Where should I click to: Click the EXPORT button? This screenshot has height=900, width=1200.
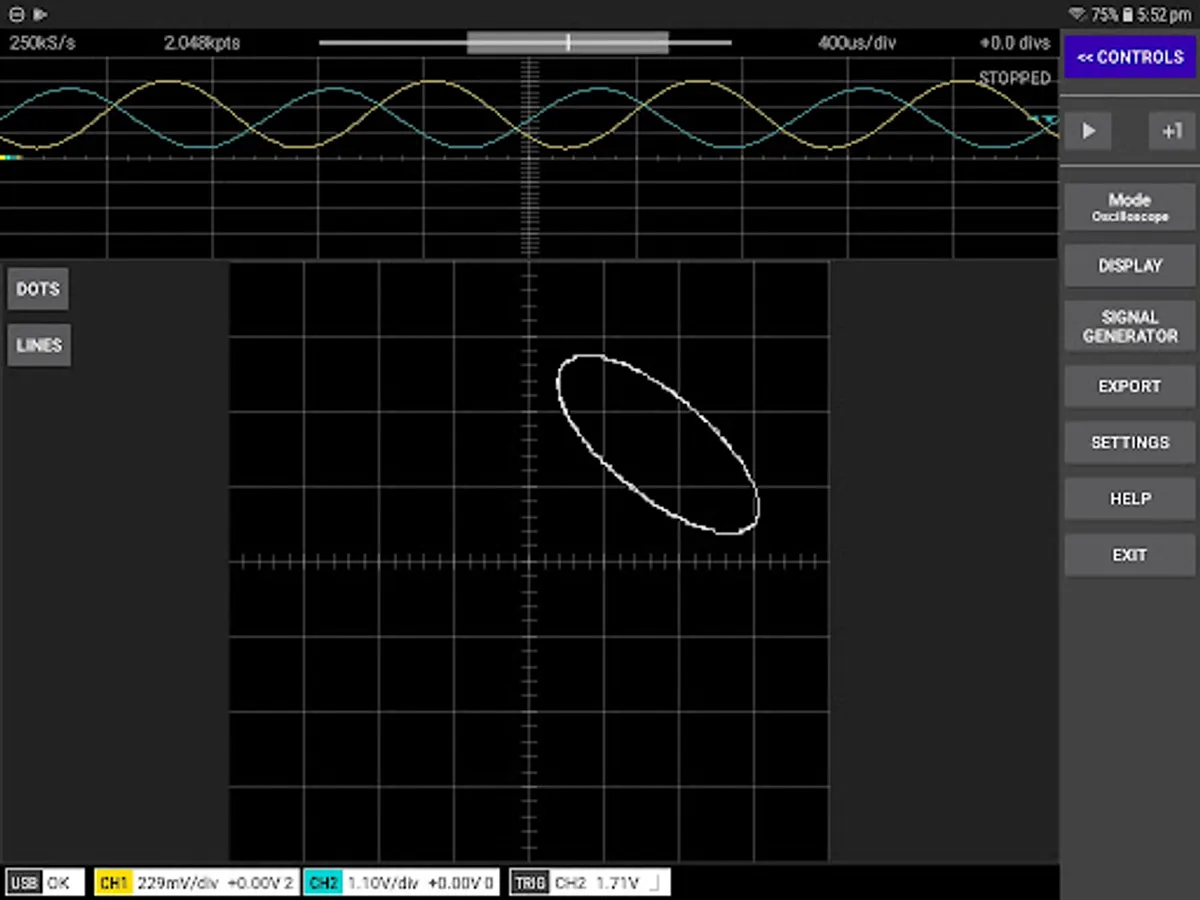pos(1129,386)
